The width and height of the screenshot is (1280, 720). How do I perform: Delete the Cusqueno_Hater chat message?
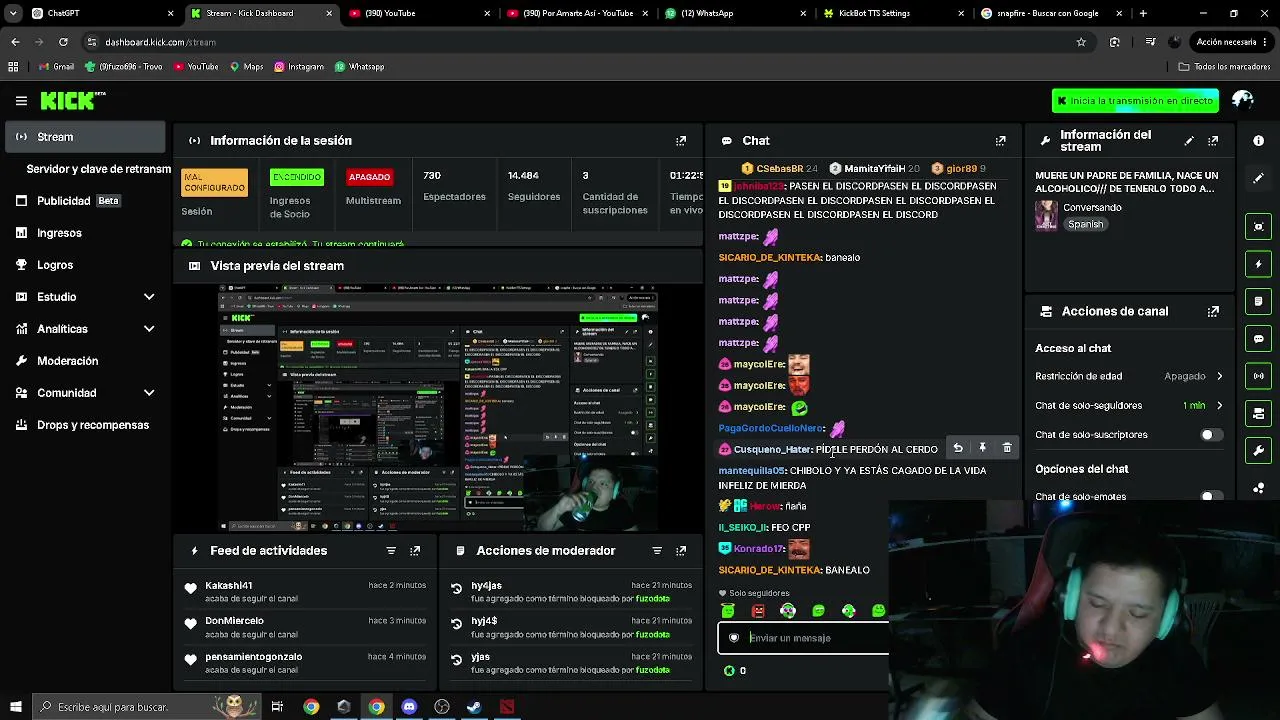[1007, 448]
